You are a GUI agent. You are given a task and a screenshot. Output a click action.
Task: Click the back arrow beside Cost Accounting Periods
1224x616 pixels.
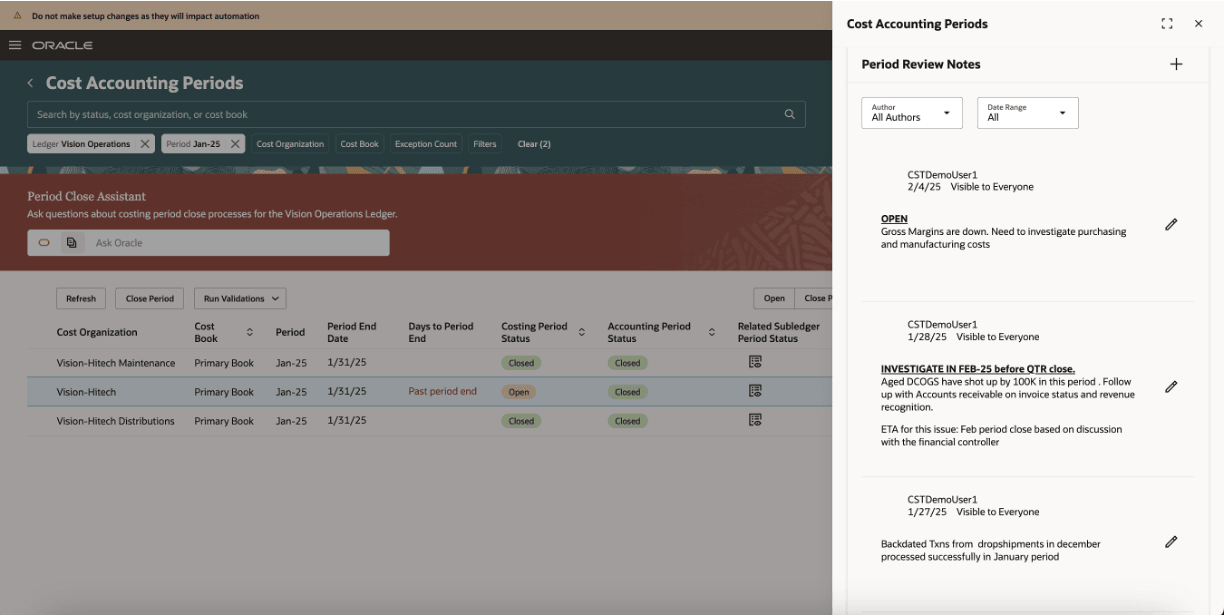pos(30,83)
